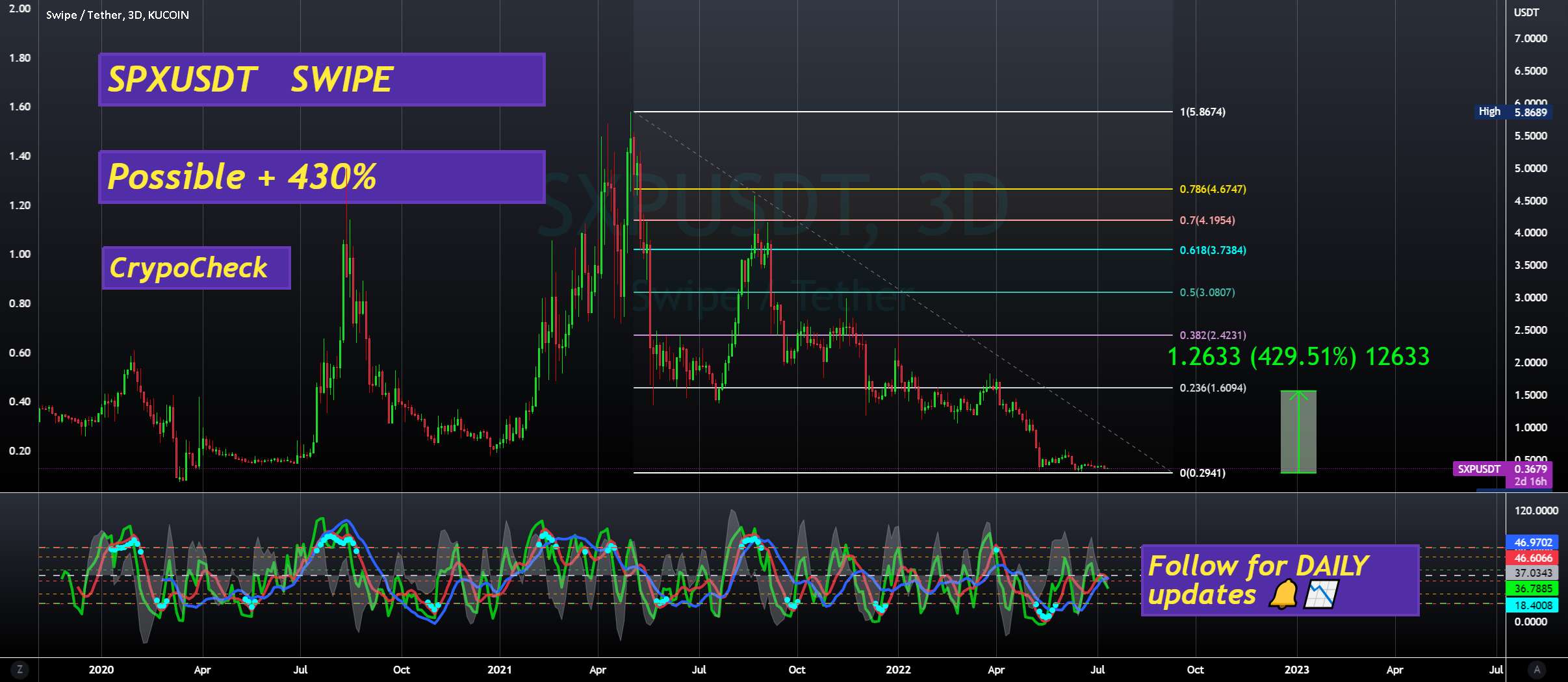Select the 'CrypoCheck' label box

196,268
